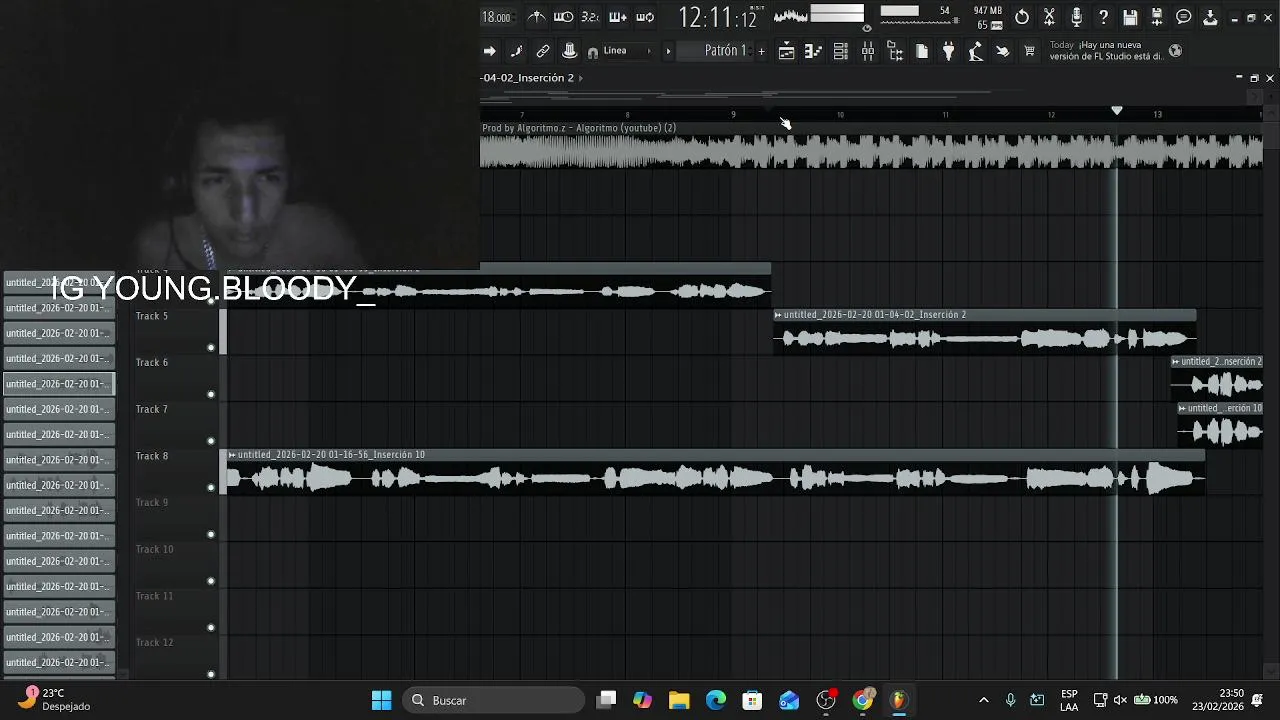Image resolution: width=1280 pixels, height=720 pixels.
Task: Open the Línea snap dropdown
Action: [x=627, y=51]
